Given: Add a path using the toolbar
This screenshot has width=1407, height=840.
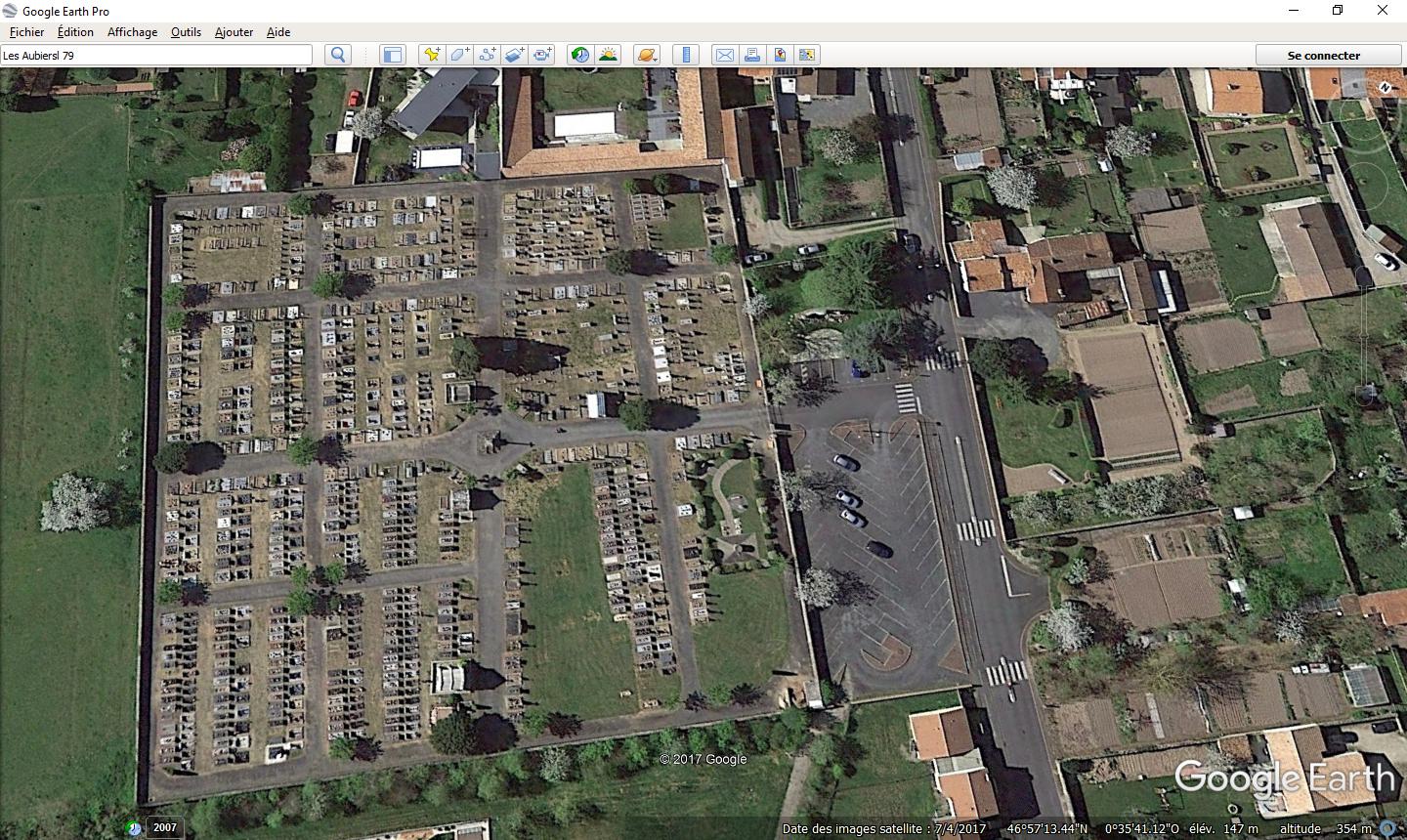Looking at the screenshot, I should click(487, 55).
